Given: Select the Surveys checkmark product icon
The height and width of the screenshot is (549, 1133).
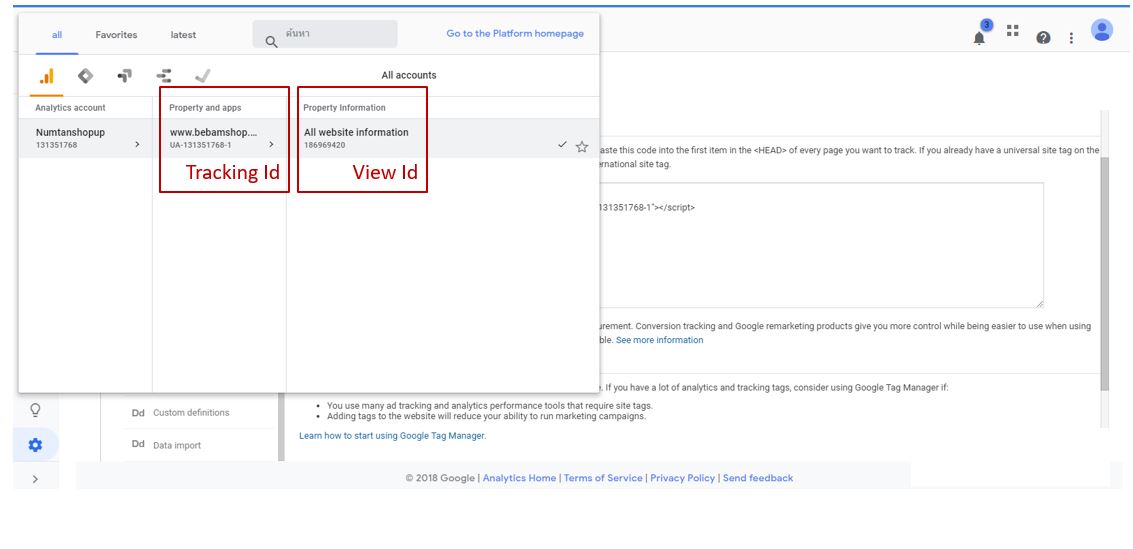Looking at the screenshot, I should [202, 75].
